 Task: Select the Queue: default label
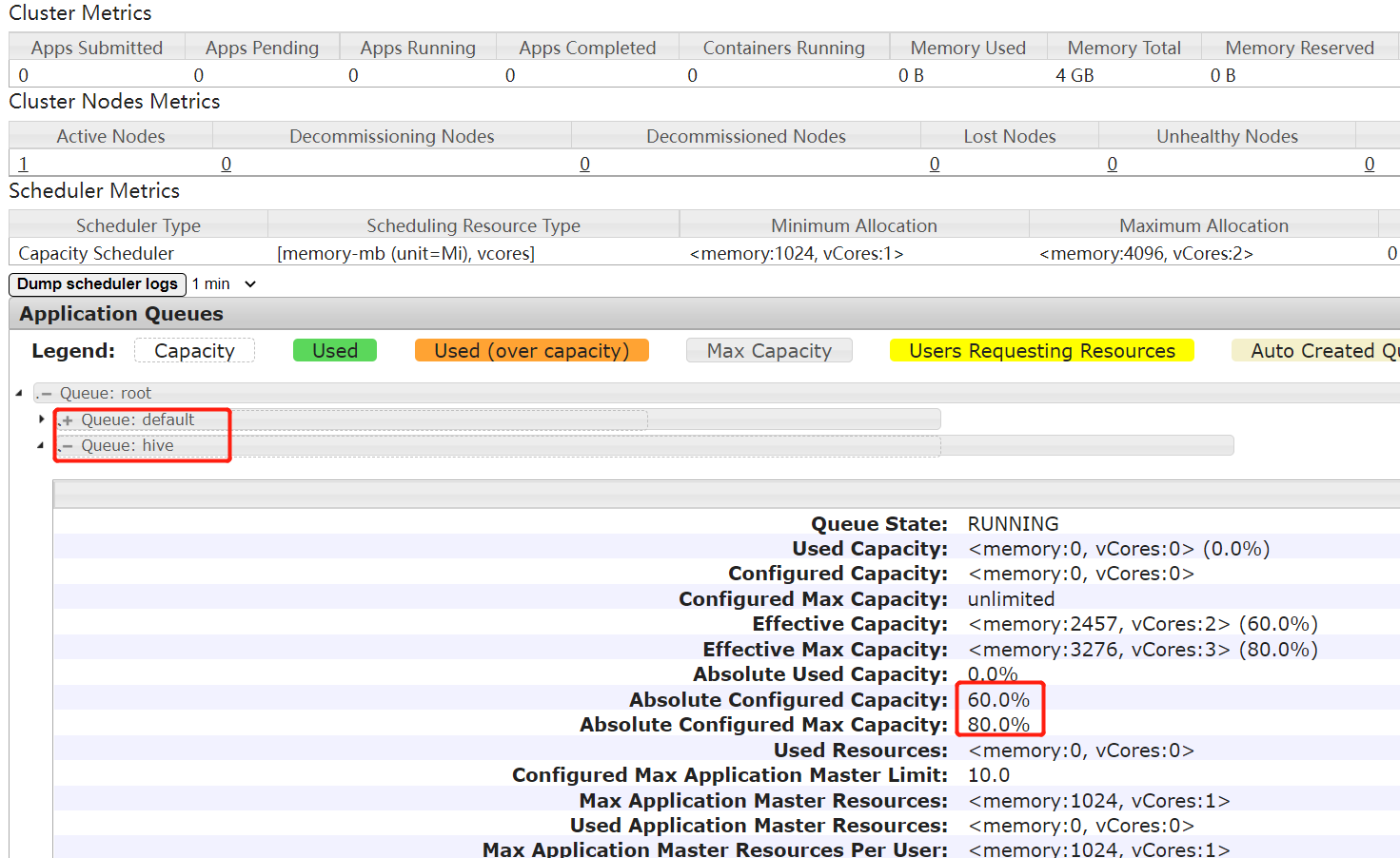(x=138, y=419)
